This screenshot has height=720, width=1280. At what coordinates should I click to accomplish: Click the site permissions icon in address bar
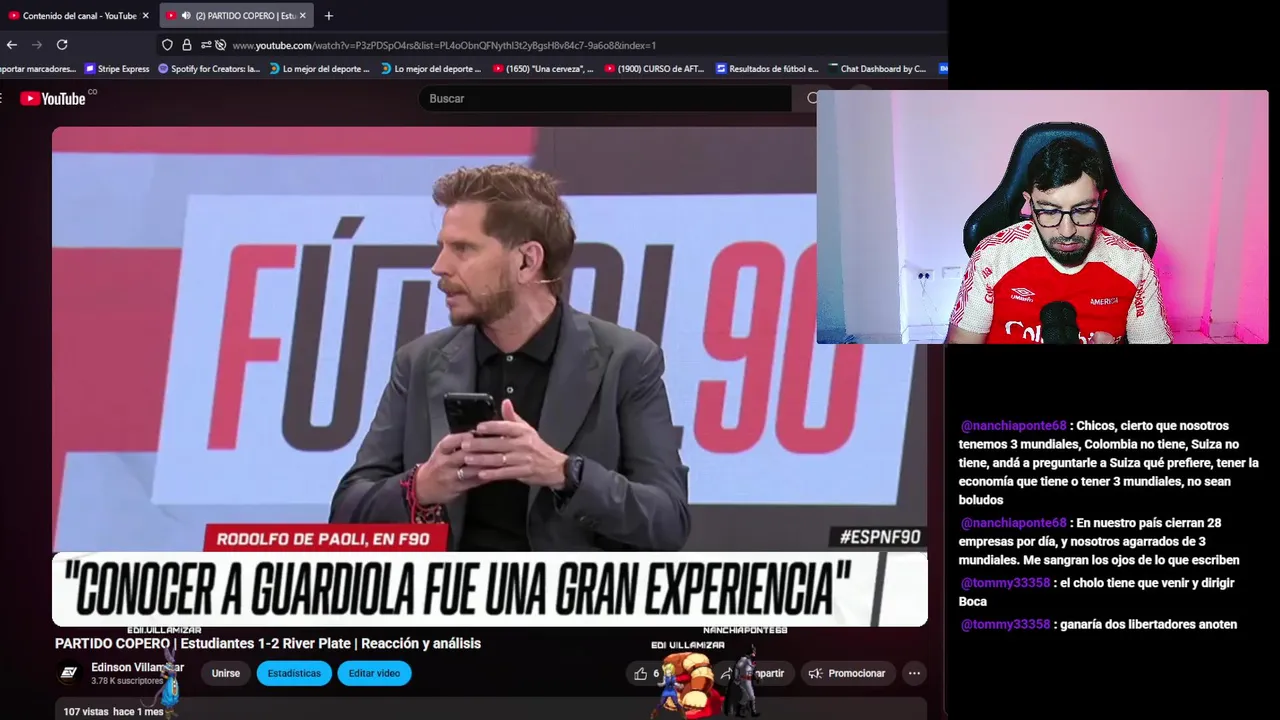tap(206, 45)
